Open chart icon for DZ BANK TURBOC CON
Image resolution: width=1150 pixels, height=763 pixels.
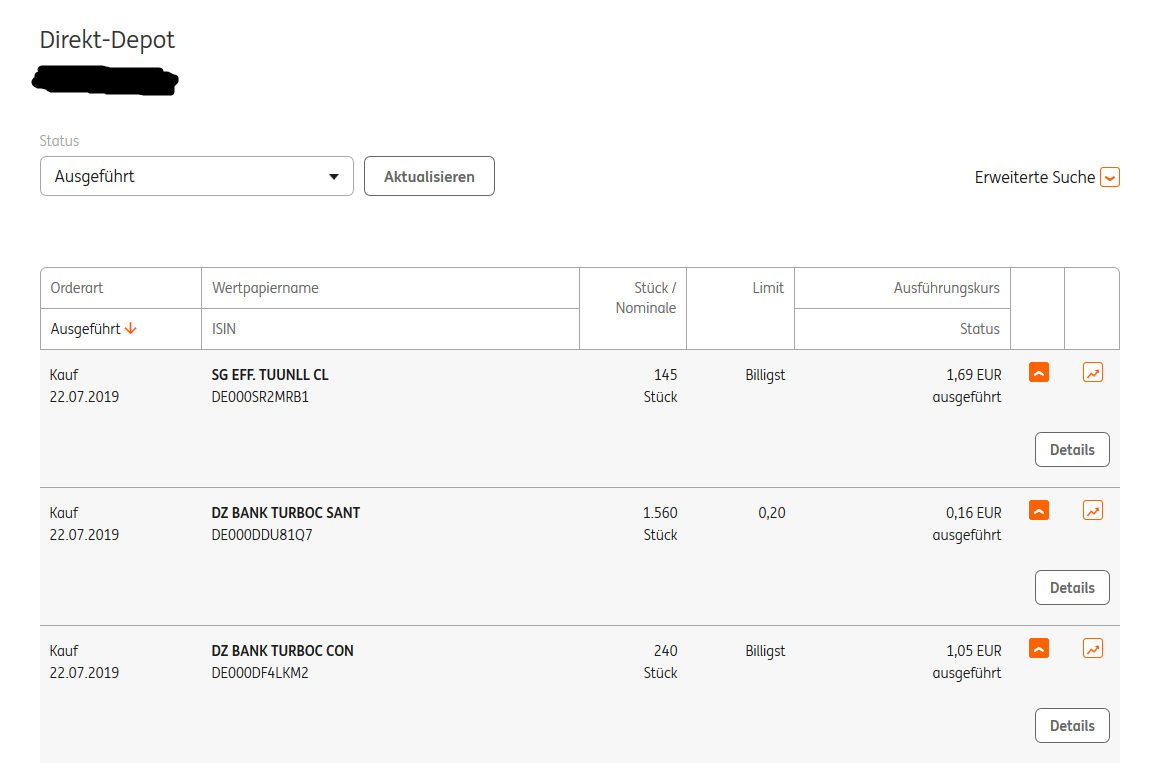pos(1093,649)
